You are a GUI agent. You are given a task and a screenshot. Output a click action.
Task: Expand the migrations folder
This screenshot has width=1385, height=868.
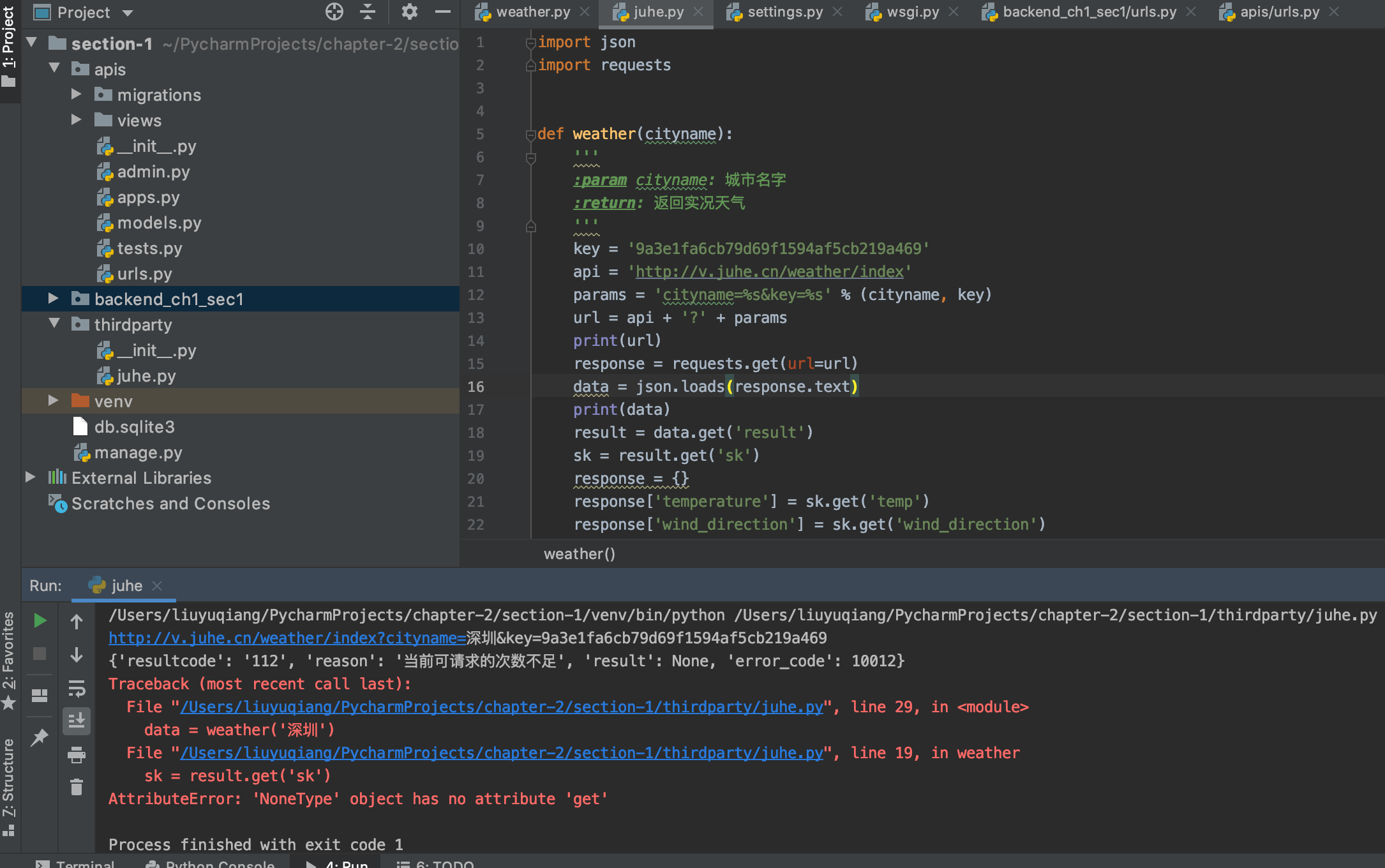pos(77,94)
